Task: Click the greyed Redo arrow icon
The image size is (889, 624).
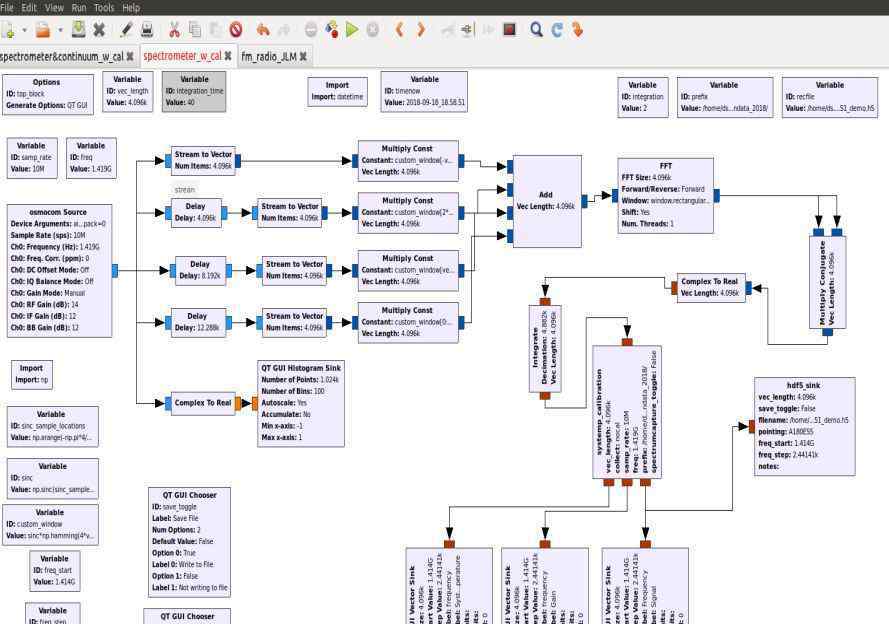Action: [283, 29]
